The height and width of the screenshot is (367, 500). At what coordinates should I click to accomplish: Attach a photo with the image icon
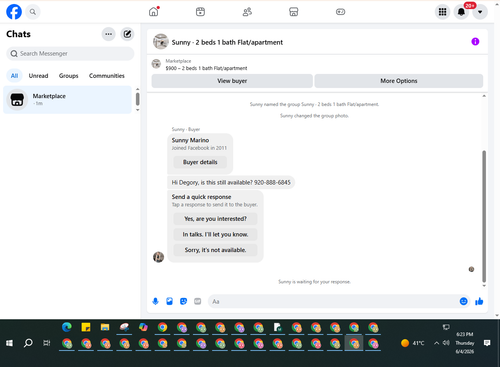coord(170,302)
